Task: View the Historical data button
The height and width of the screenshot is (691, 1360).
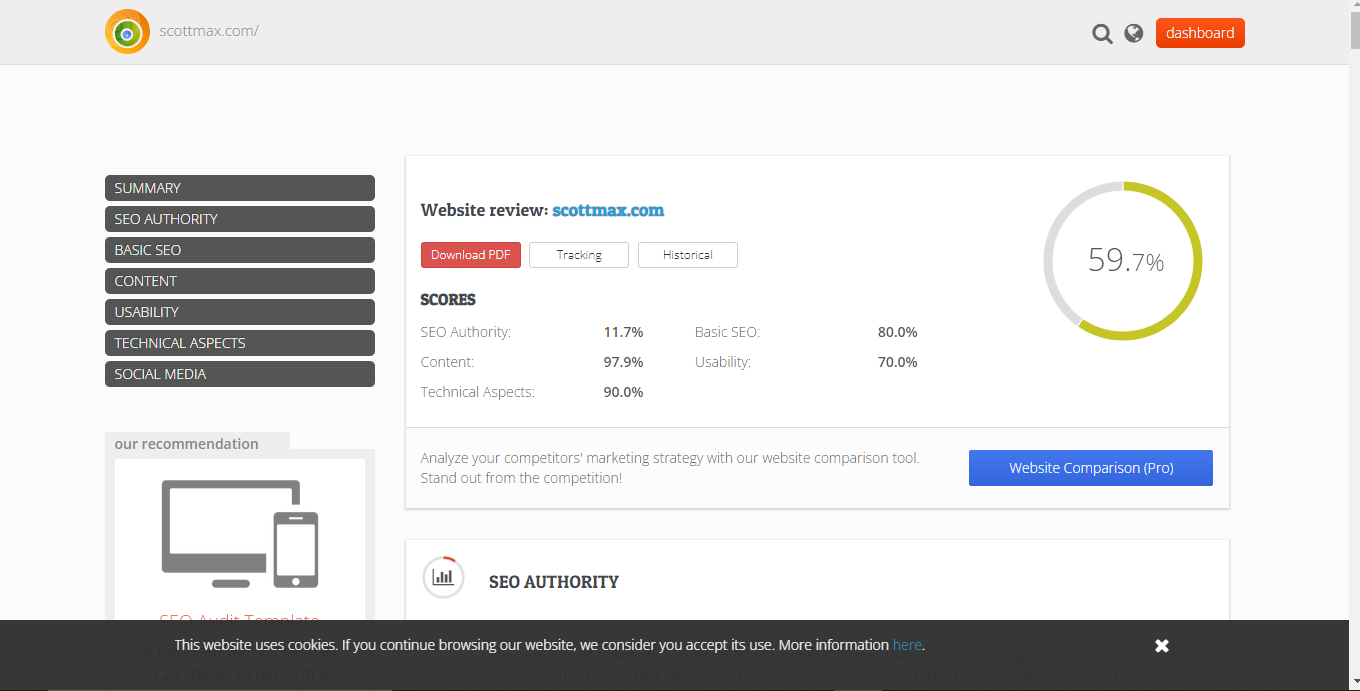Action: click(688, 255)
